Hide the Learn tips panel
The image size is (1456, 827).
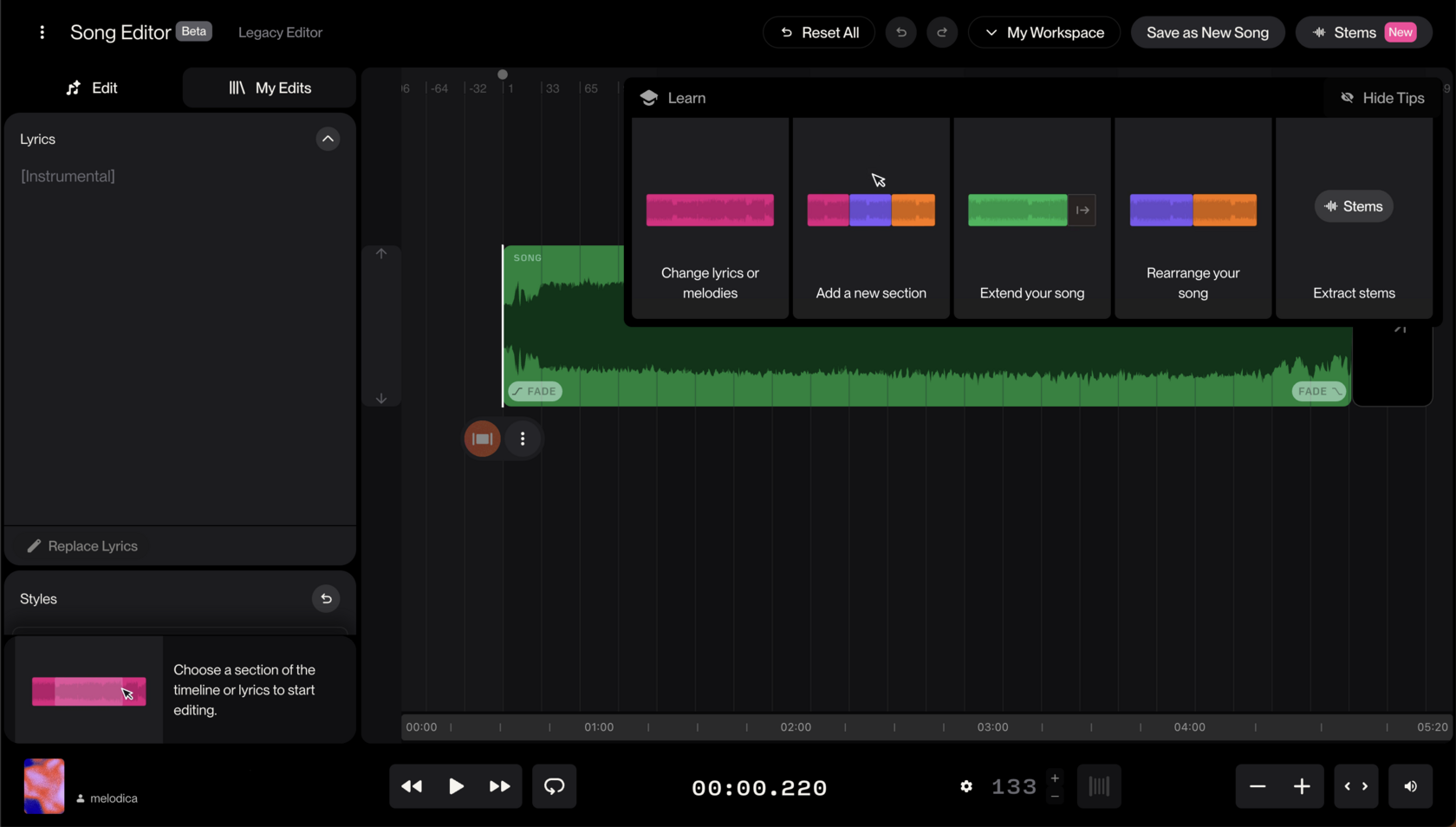click(1382, 98)
